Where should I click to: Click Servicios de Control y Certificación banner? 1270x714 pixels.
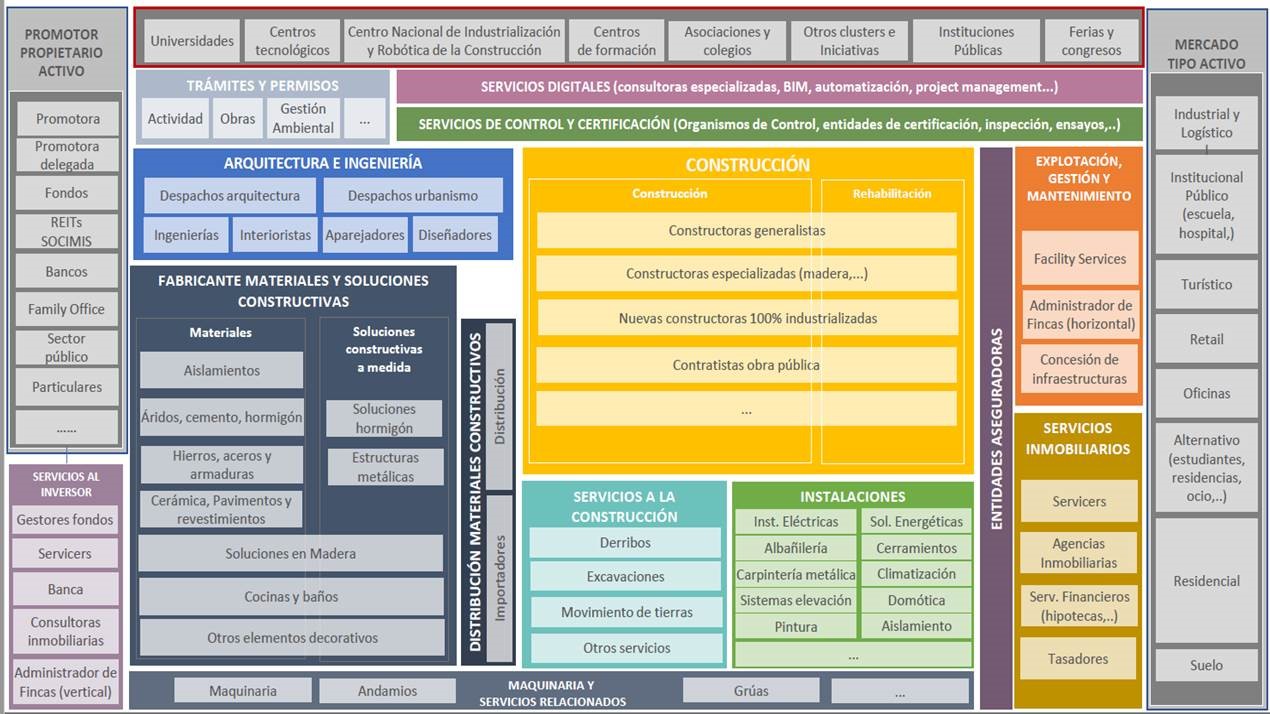769,125
